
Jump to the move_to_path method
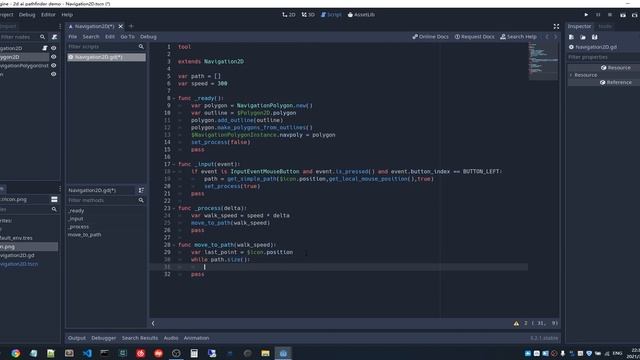[84, 235]
